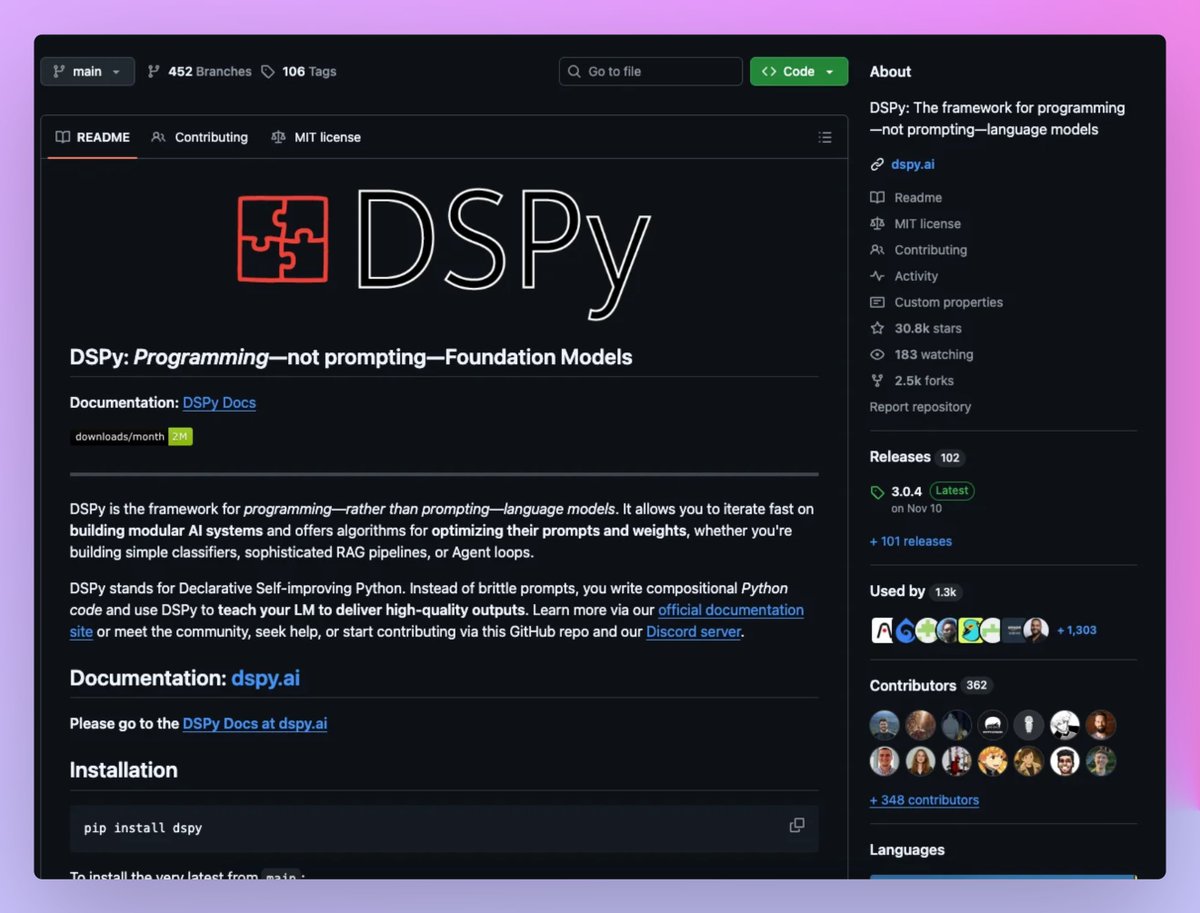The image size is (1200, 913).
Task: Click the fork icon beside 2.5k forks
Action: (x=877, y=380)
